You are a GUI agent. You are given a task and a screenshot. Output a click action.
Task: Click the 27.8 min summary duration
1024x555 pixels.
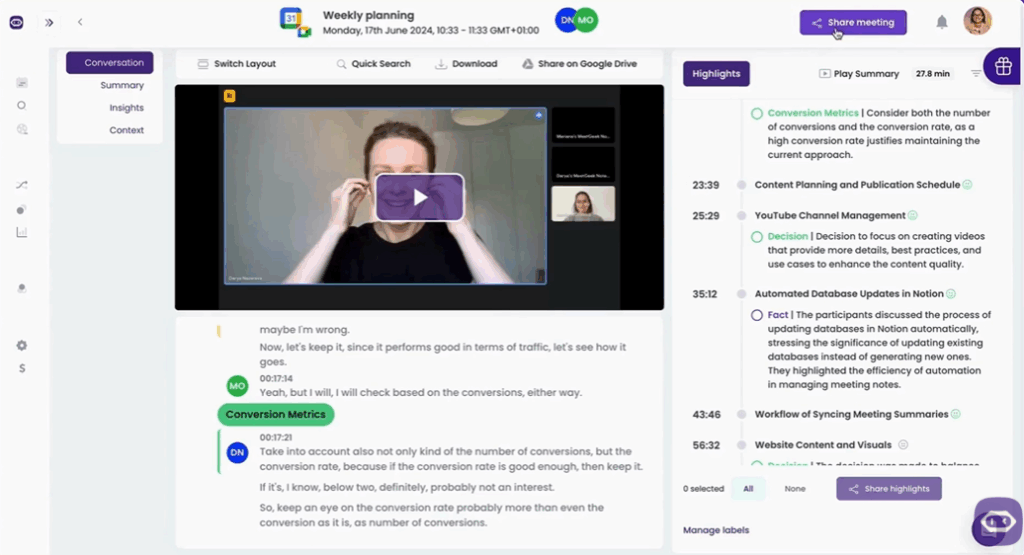tap(932, 74)
